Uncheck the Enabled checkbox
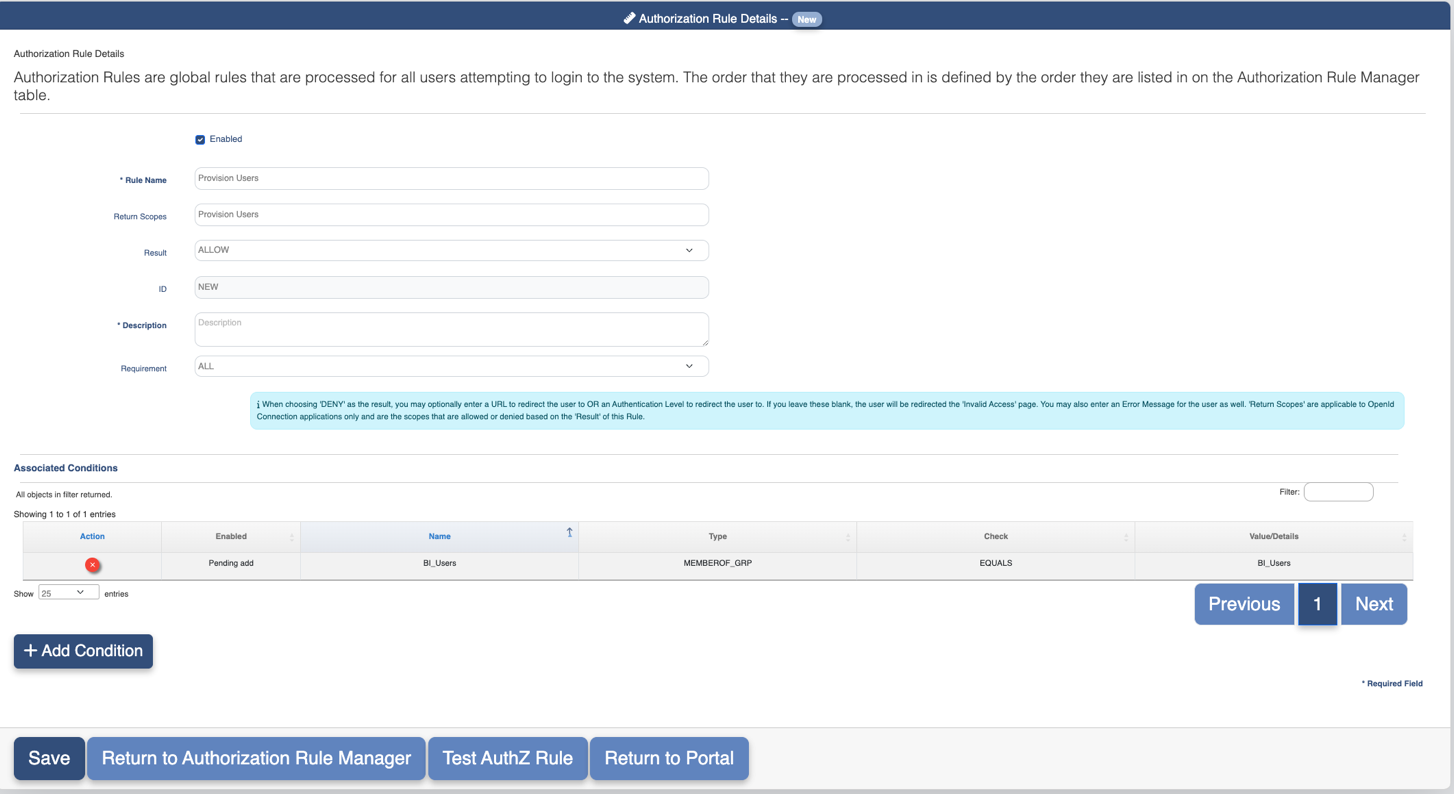 pyautogui.click(x=200, y=140)
